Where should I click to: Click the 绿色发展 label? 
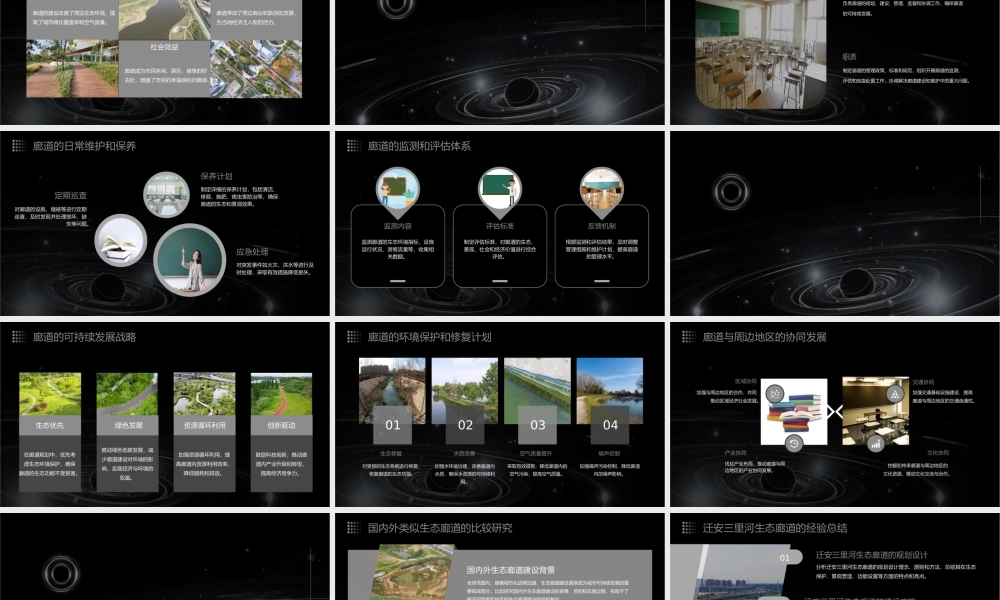[x=128, y=425]
